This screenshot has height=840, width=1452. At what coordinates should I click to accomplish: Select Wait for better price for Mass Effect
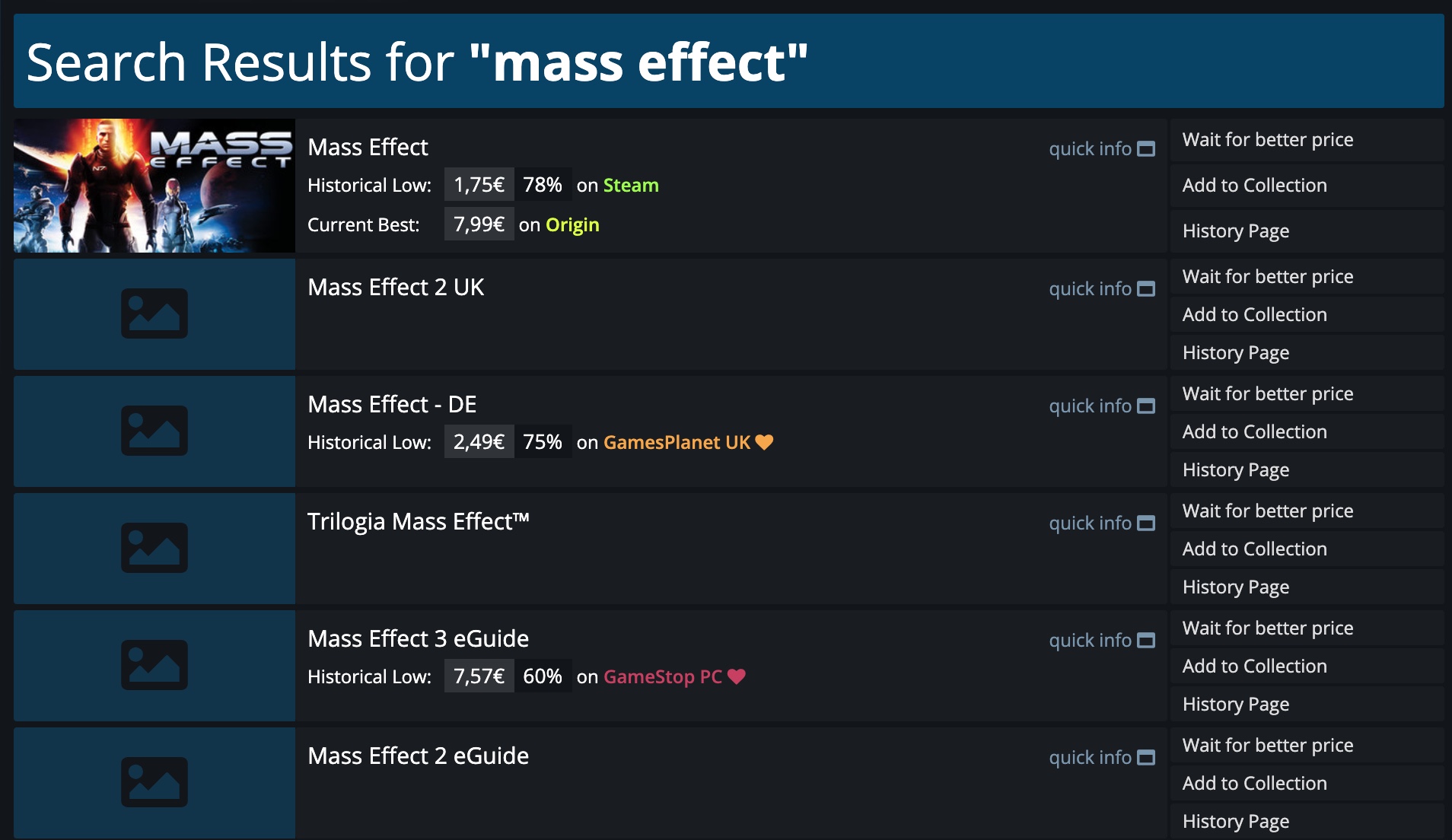pyautogui.click(x=1267, y=140)
